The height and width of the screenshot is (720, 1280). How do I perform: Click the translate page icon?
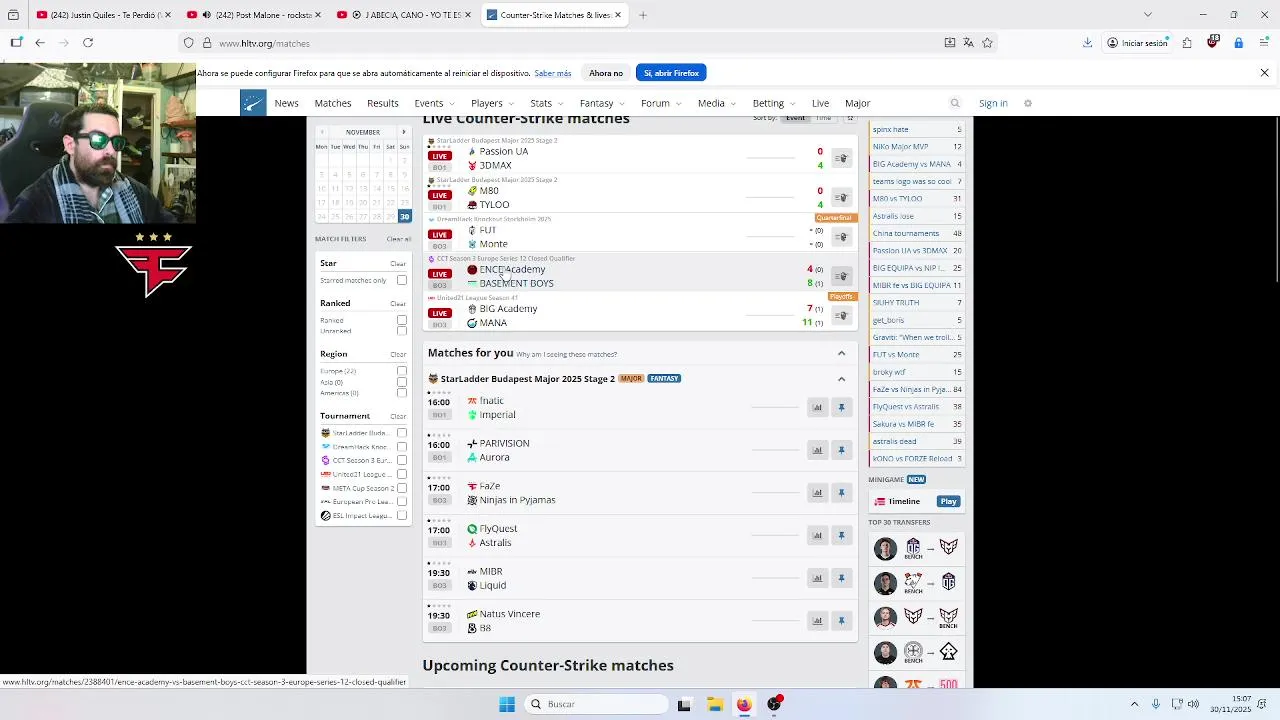(x=968, y=43)
